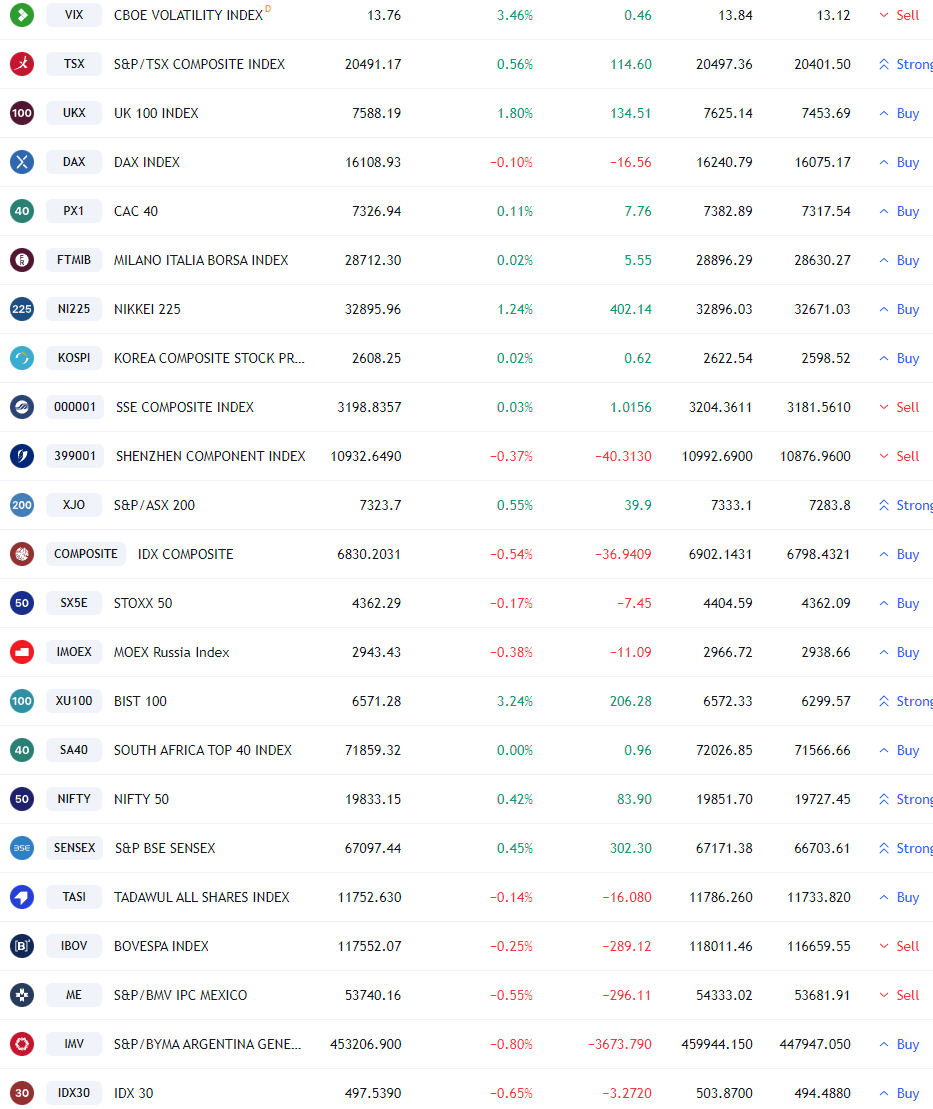This screenshot has width=933, height=1109.
Task: Click S&P/ASX 200 price 7323.7
Action: pyautogui.click(x=381, y=506)
